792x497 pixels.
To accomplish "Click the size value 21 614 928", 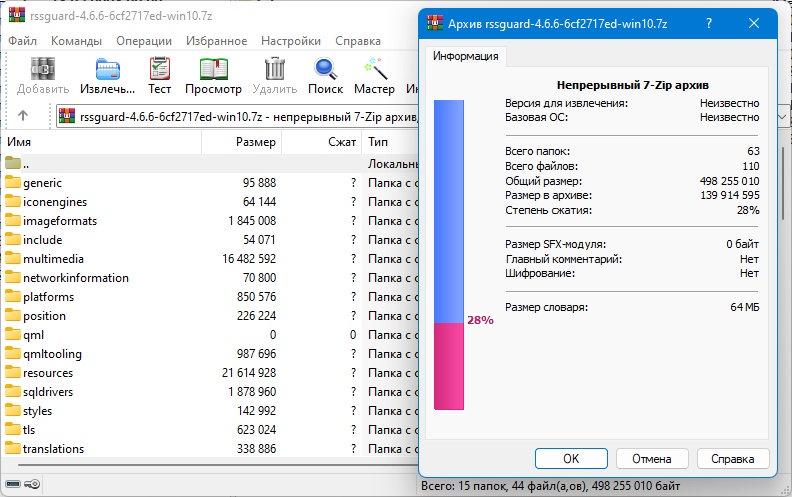I will (249, 373).
